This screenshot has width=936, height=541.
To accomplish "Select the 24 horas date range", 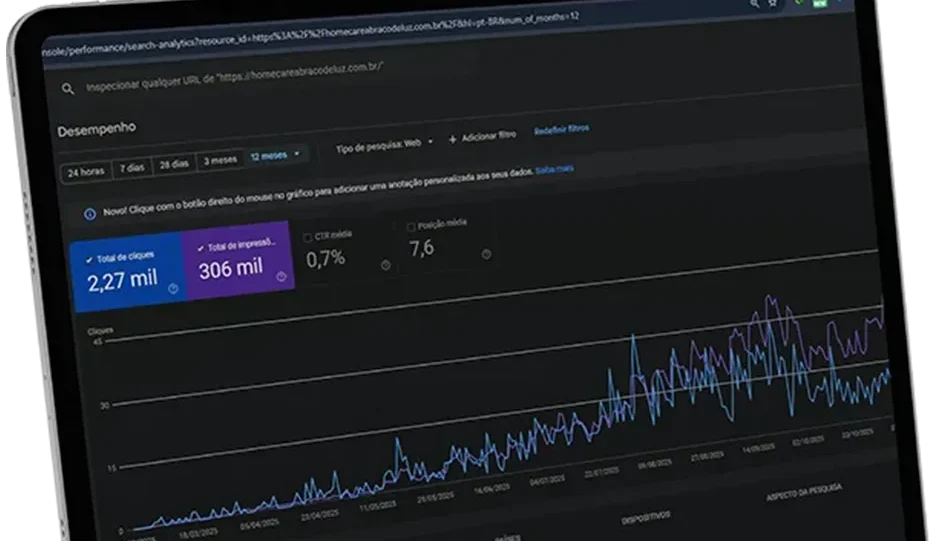I will (x=85, y=172).
